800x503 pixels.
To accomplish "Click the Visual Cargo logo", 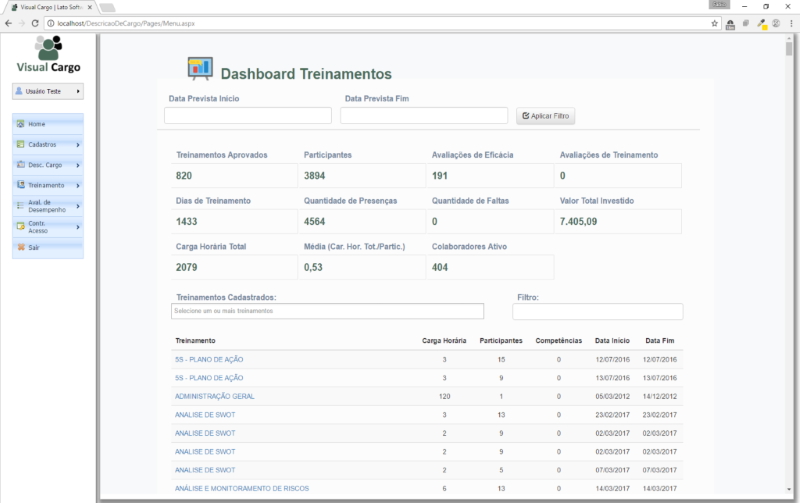I will (48, 54).
